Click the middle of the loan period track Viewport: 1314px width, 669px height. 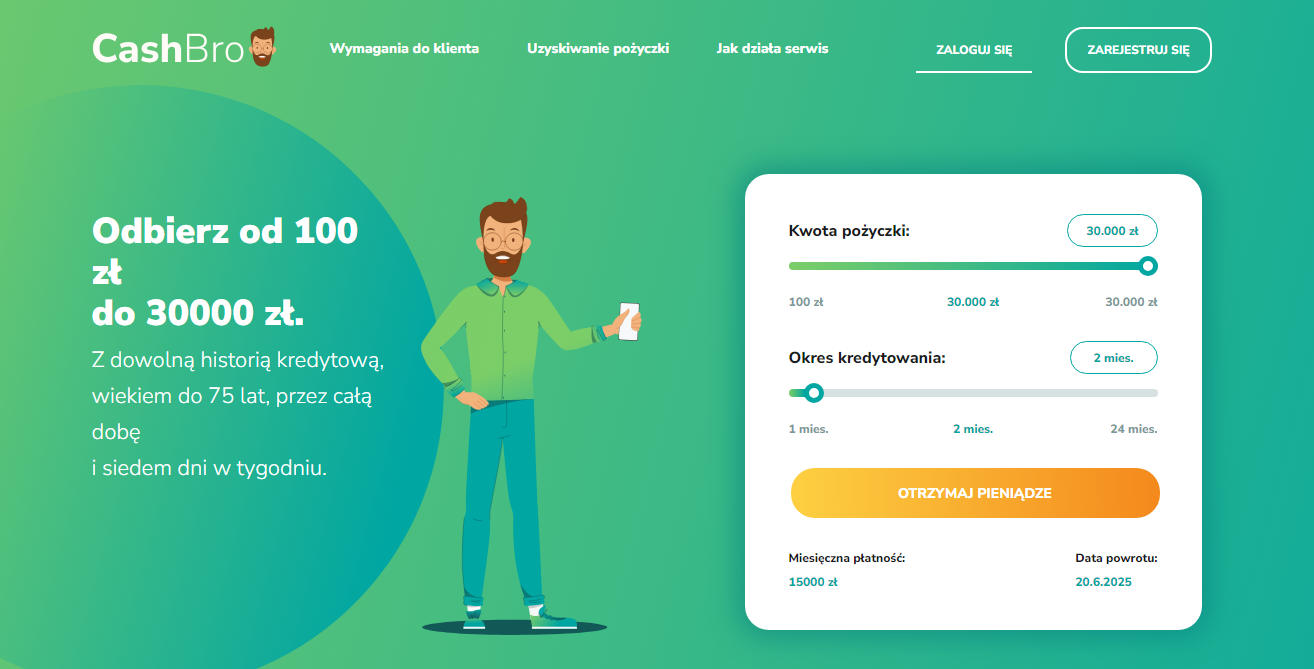[x=973, y=393]
